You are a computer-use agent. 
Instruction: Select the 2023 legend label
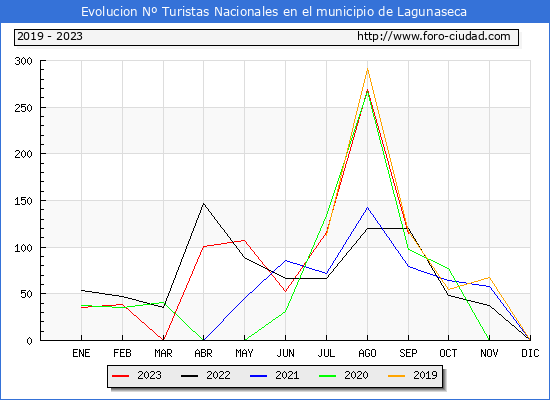coord(149,375)
